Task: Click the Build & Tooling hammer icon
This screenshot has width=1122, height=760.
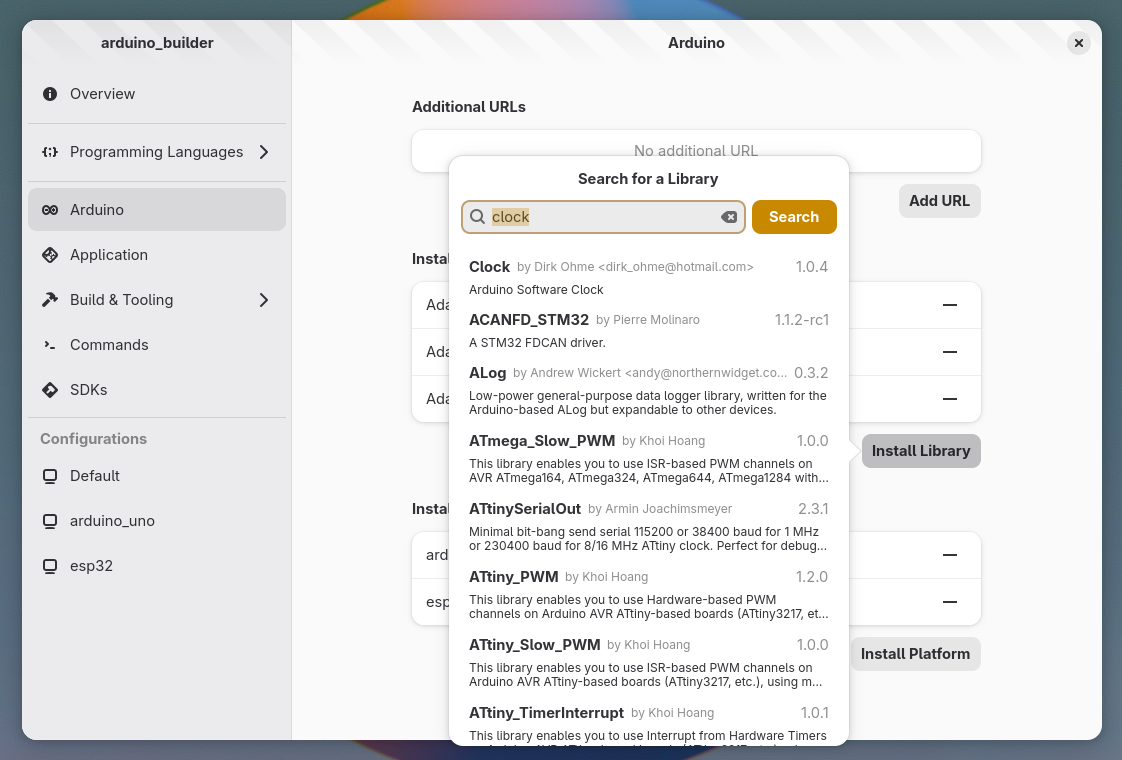Action: (x=49, y=300)
